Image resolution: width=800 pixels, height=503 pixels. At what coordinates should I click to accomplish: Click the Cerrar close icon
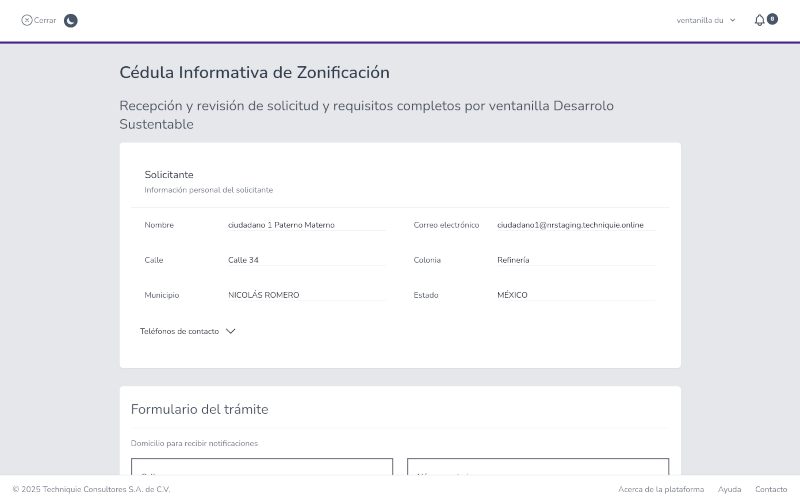click(27, 20)
